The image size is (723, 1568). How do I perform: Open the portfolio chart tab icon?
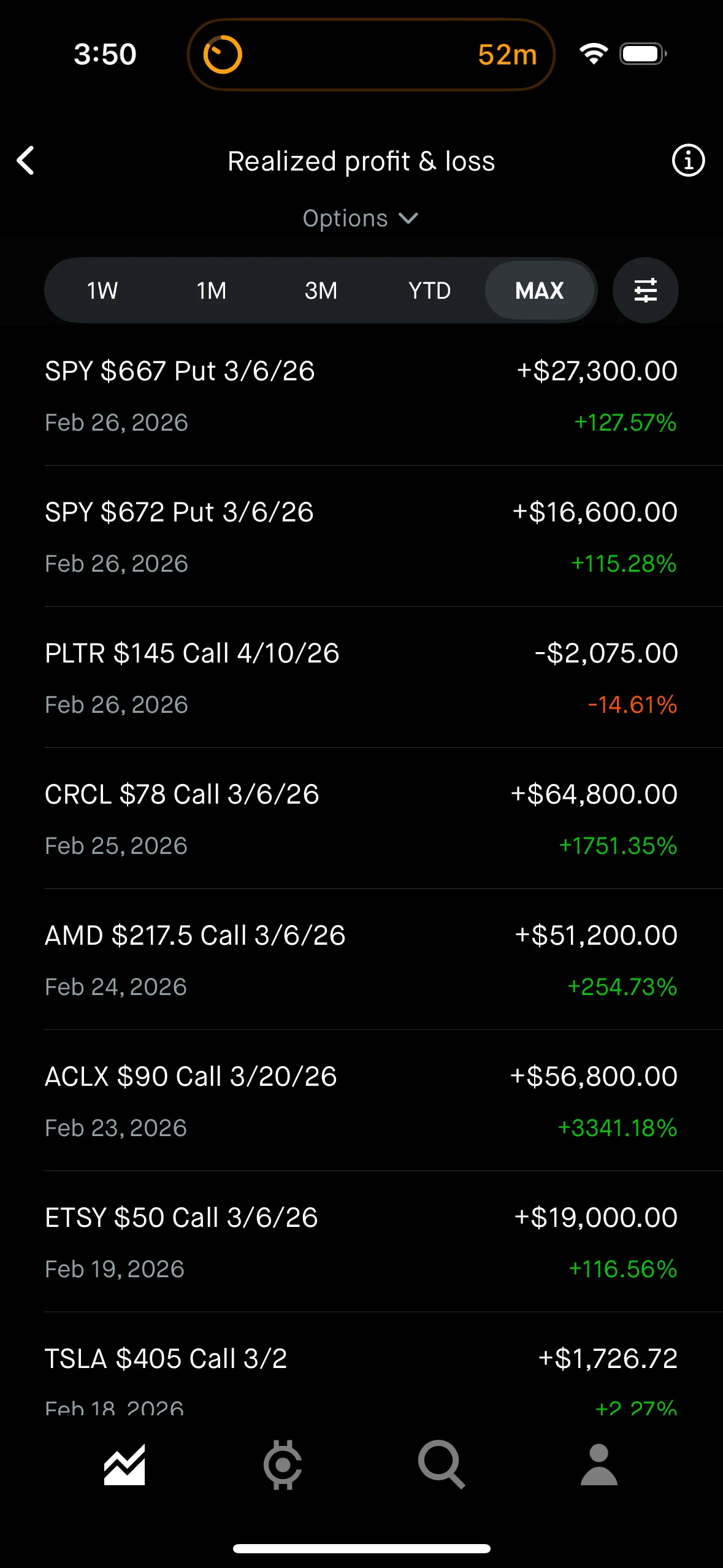click(124, 1464)
